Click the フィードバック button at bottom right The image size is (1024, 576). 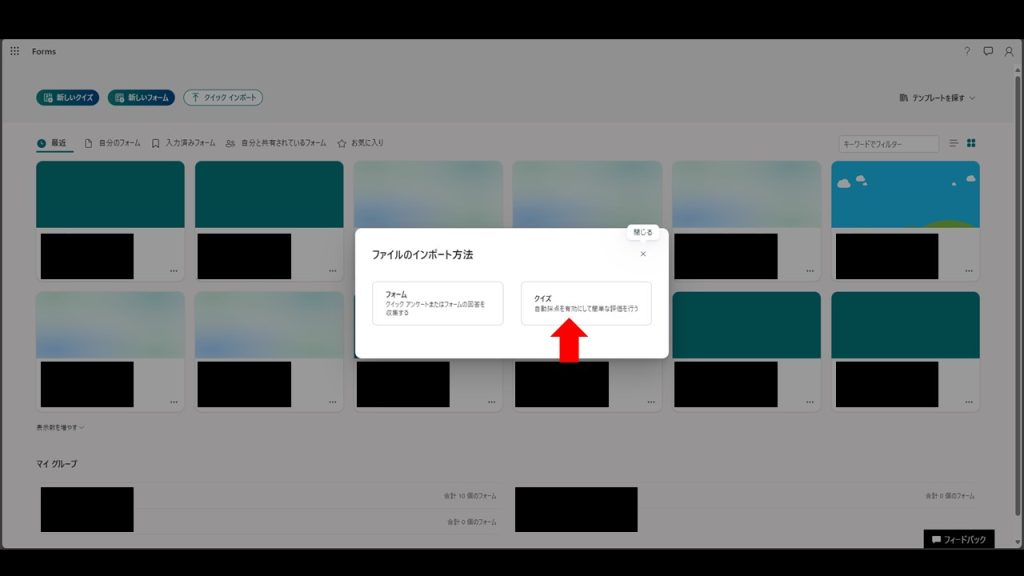pyautogui.click(x=958, y=540)
